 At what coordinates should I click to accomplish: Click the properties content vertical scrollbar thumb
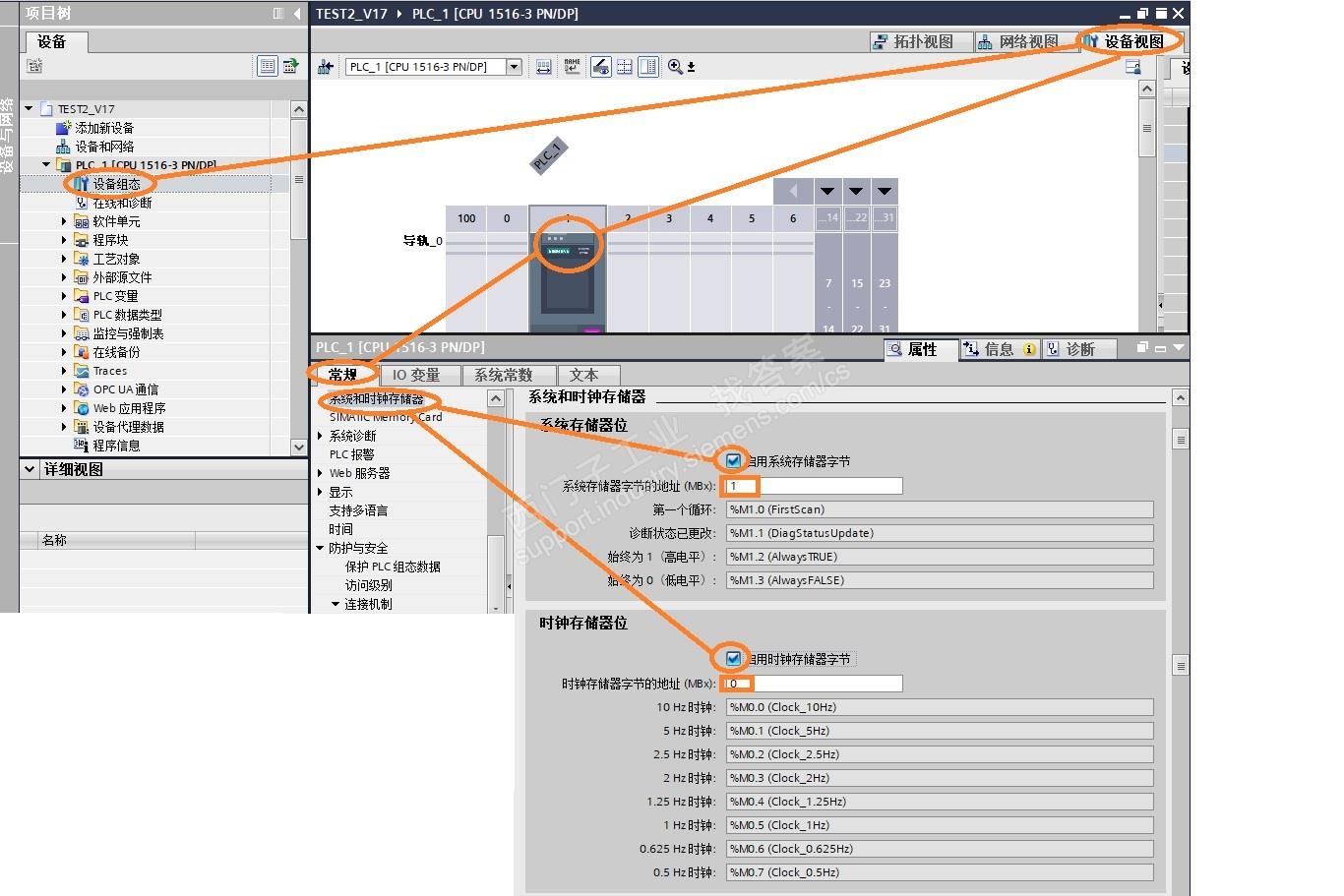coord(1181,439)
